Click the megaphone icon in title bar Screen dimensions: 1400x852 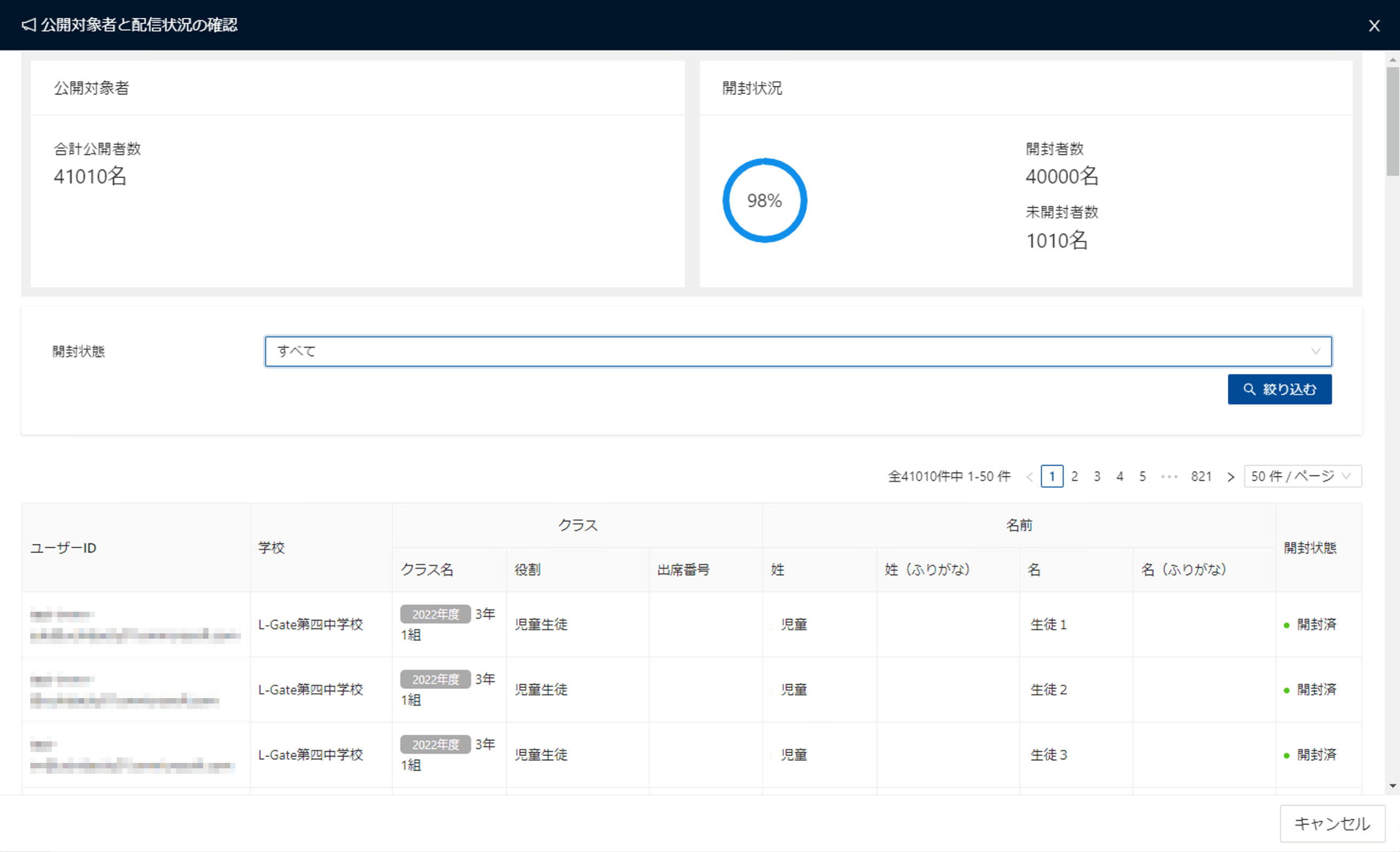(x=29, y=25)
